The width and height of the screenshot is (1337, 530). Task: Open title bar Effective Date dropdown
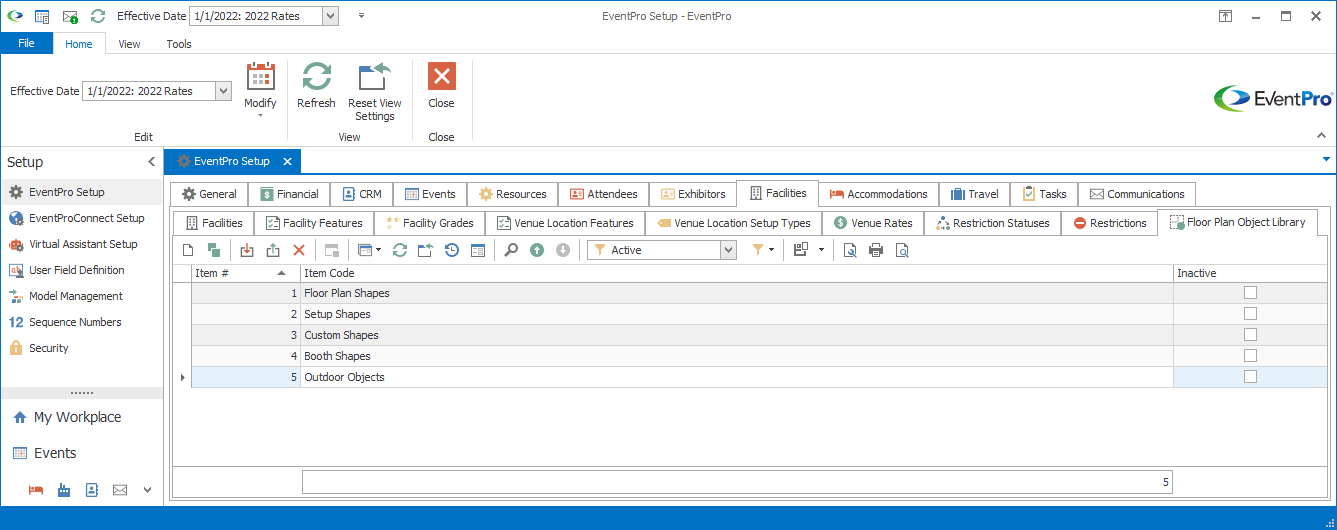click(x=330, y=16)
